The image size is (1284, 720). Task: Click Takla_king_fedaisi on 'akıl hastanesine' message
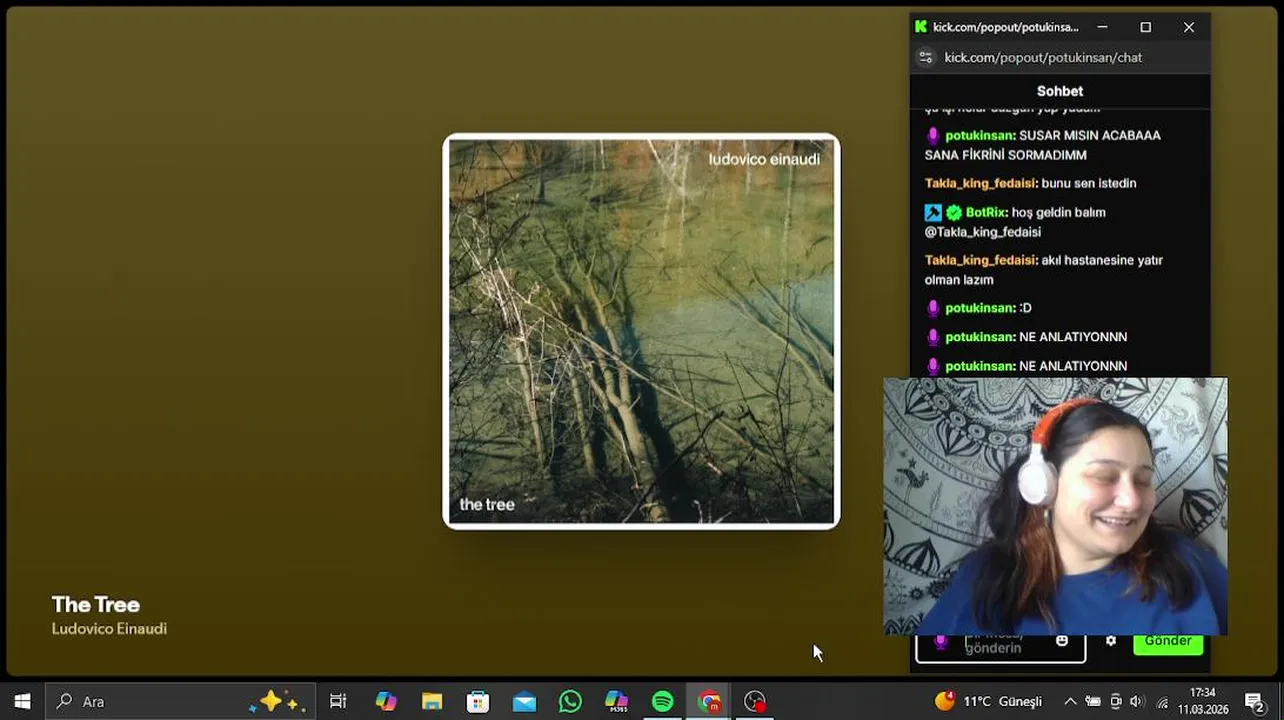981,260
